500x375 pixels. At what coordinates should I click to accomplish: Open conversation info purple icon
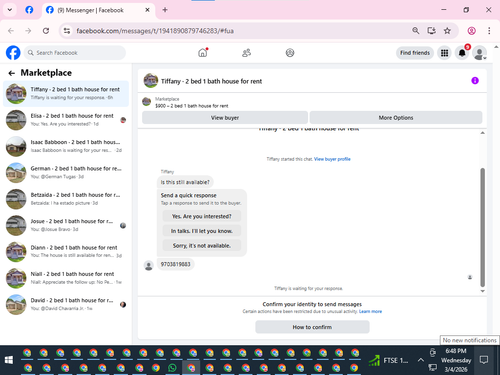(475, 81)
